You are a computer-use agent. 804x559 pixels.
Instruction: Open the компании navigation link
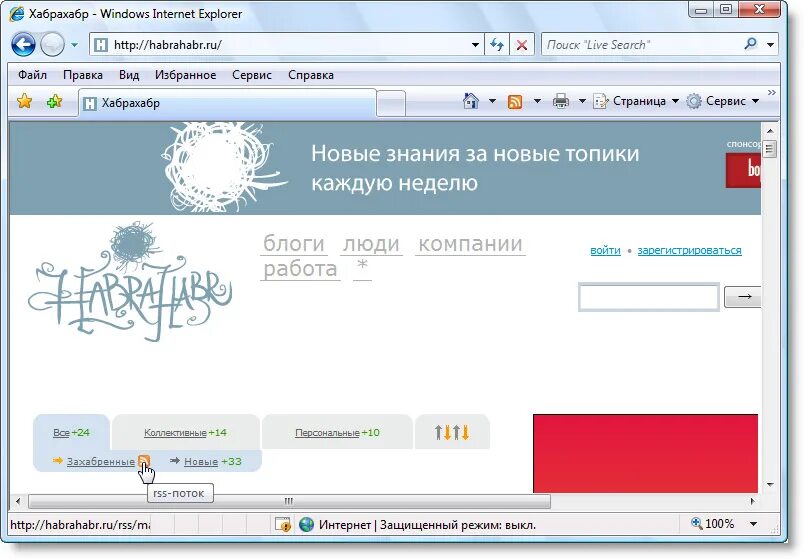[470, 244]
